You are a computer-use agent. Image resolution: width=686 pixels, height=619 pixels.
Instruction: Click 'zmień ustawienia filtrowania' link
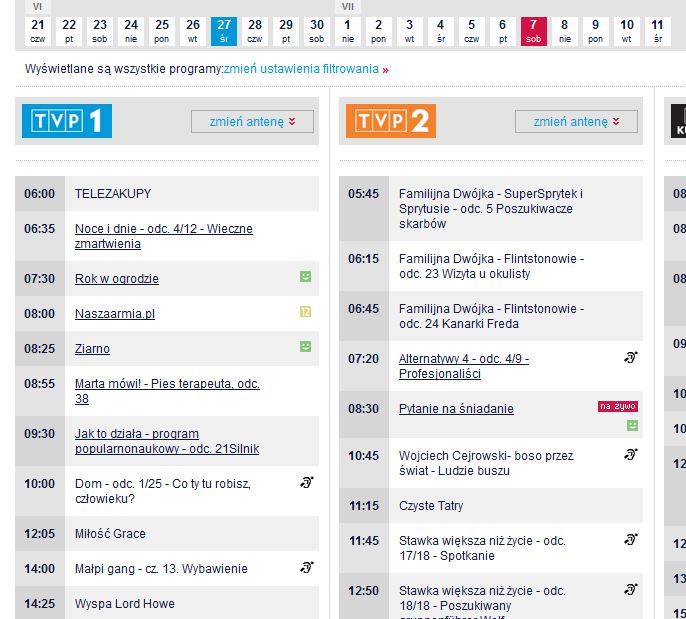pyautogui.click(x=302, y=69)
